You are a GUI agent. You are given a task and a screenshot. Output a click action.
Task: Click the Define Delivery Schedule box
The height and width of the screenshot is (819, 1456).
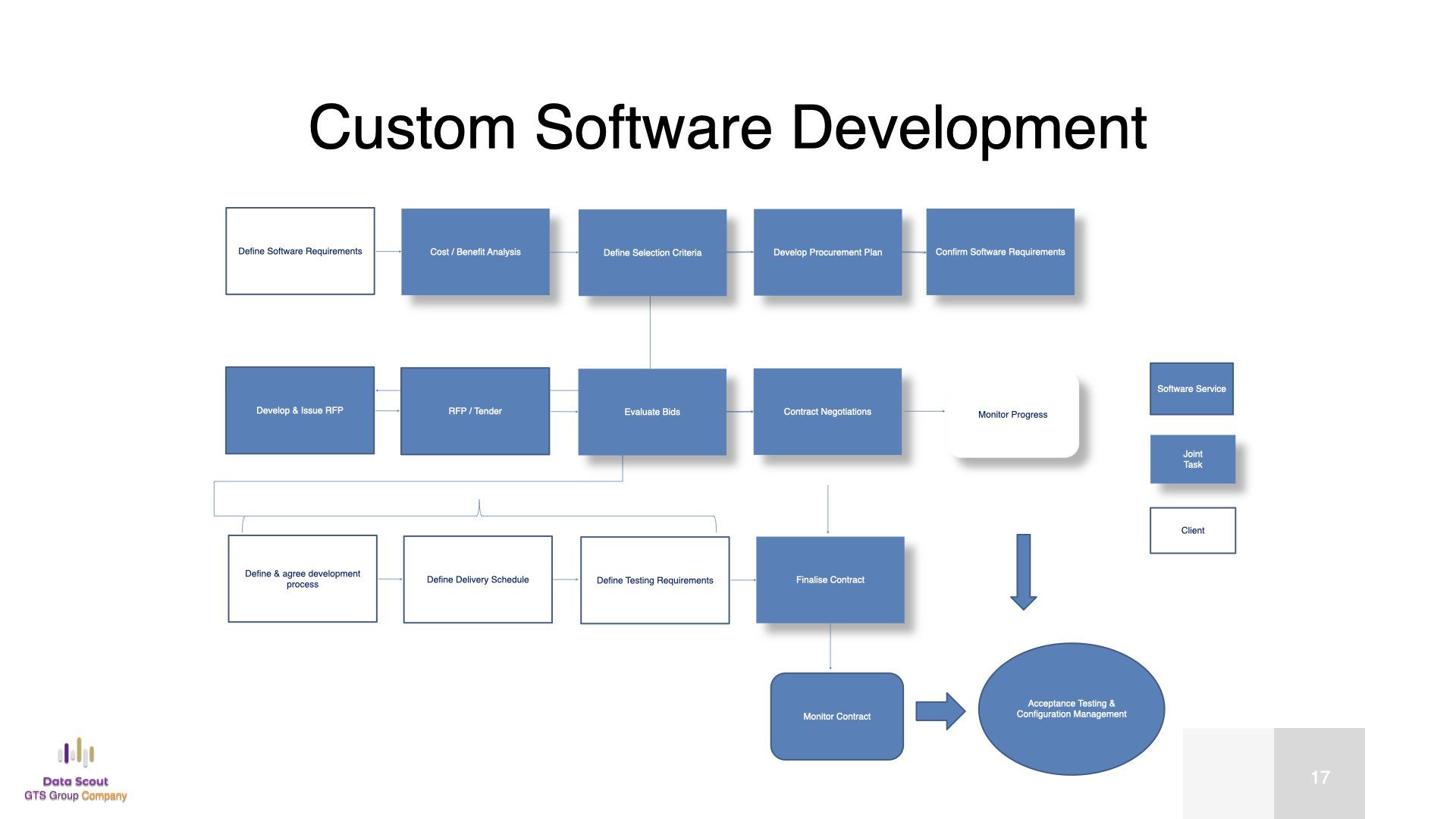(x=478, y=579)
